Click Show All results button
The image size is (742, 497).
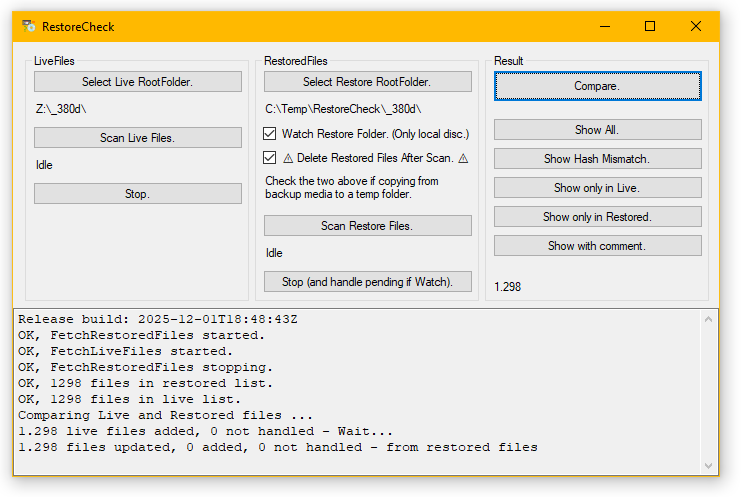coord(598,129)
